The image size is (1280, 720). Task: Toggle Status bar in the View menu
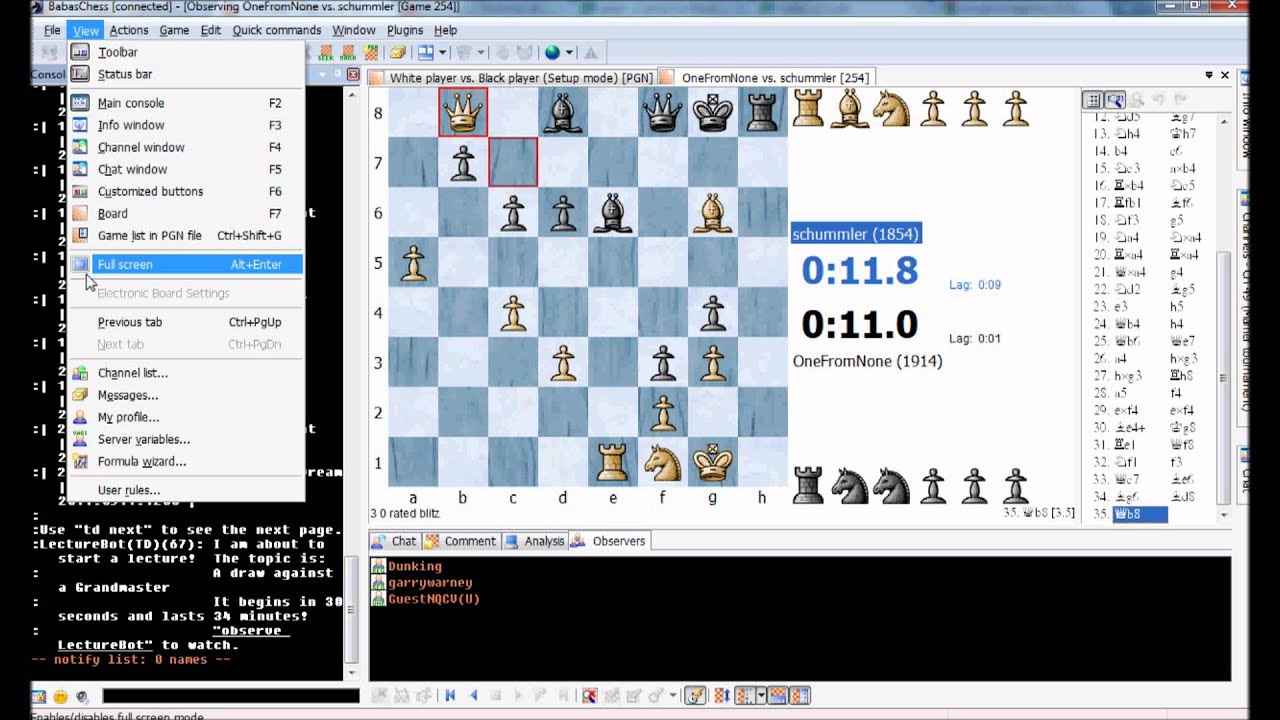tap(185, 74)
